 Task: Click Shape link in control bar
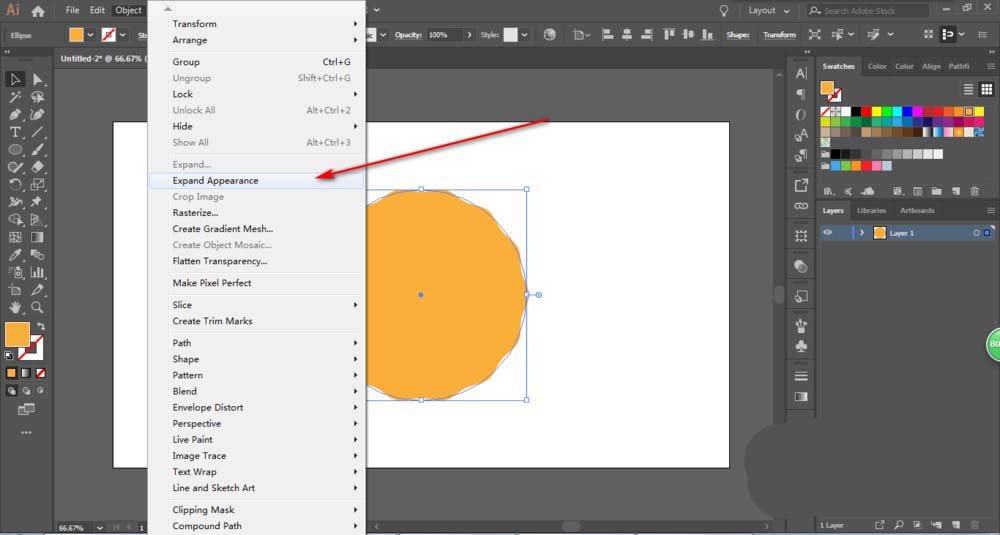click(x=737, y=35)
